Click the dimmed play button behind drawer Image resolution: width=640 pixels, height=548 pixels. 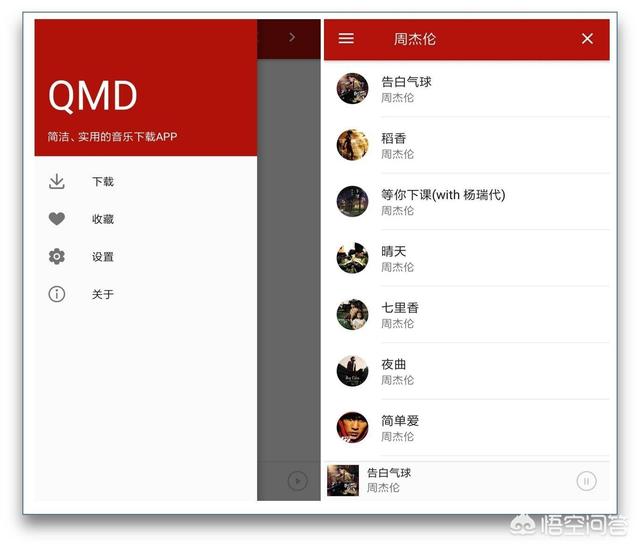point(298,481)
